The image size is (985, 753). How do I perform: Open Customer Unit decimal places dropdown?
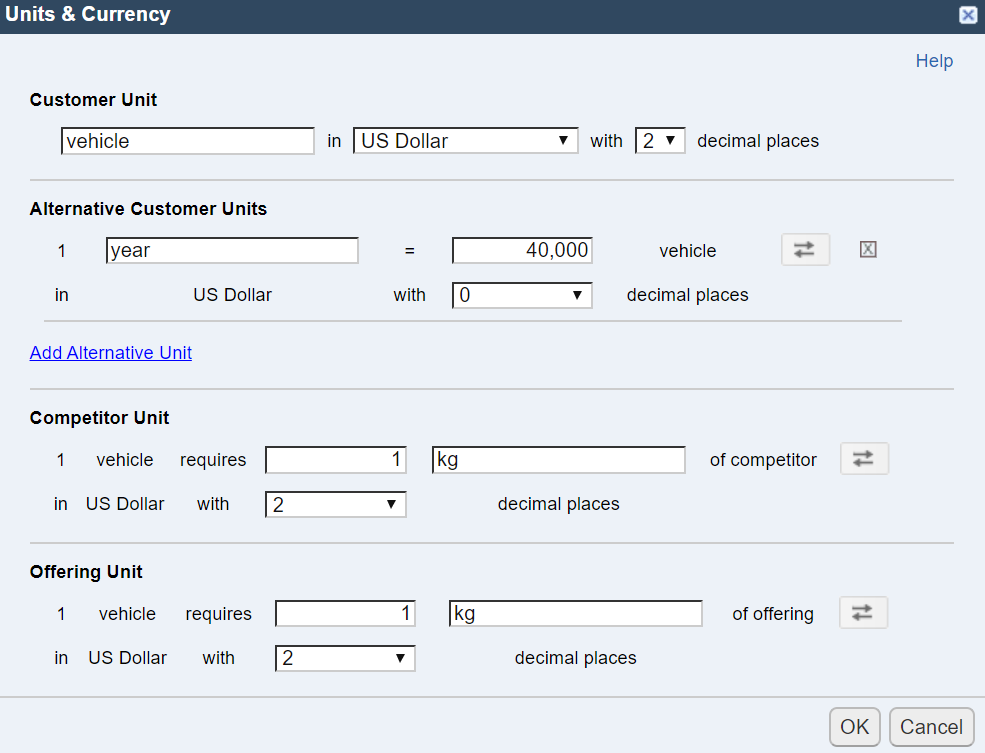click(x=660, y=141)
